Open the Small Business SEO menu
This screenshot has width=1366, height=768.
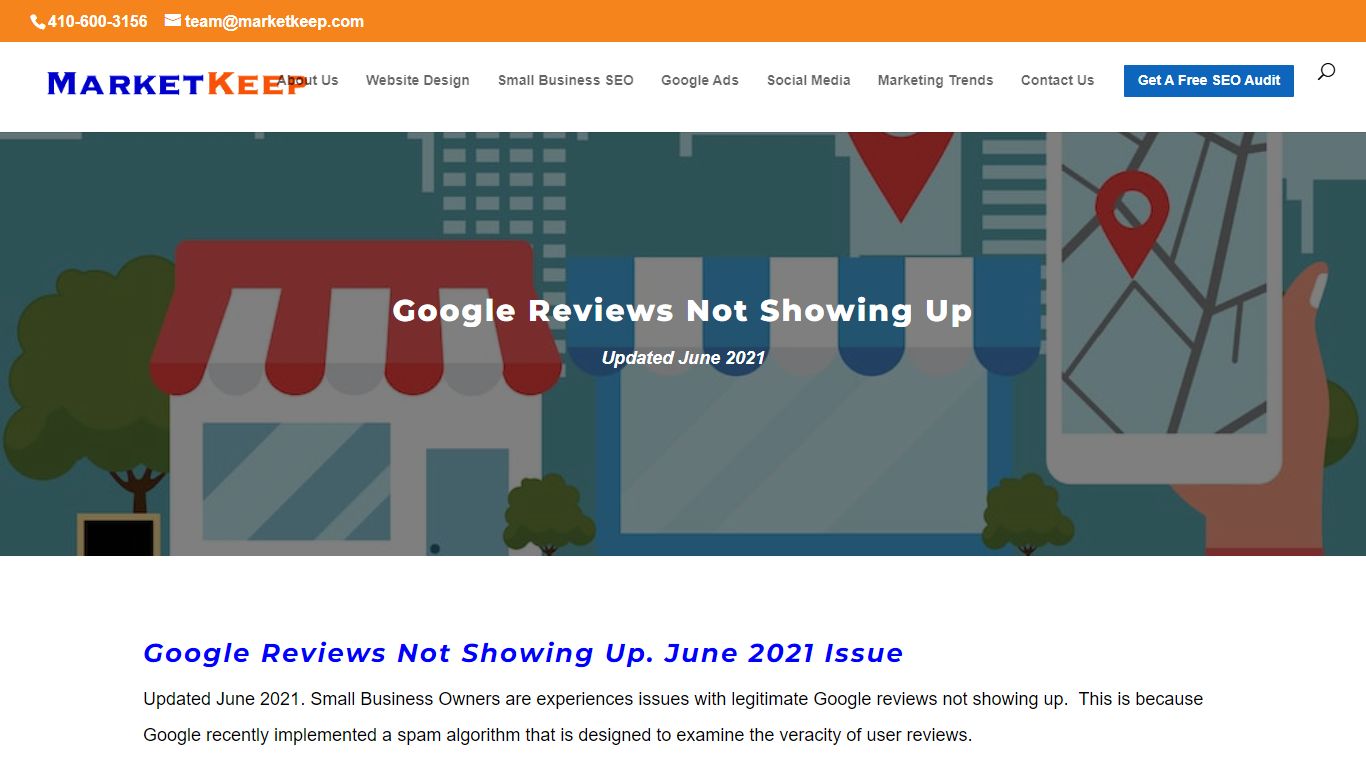[x=566, y=80]
